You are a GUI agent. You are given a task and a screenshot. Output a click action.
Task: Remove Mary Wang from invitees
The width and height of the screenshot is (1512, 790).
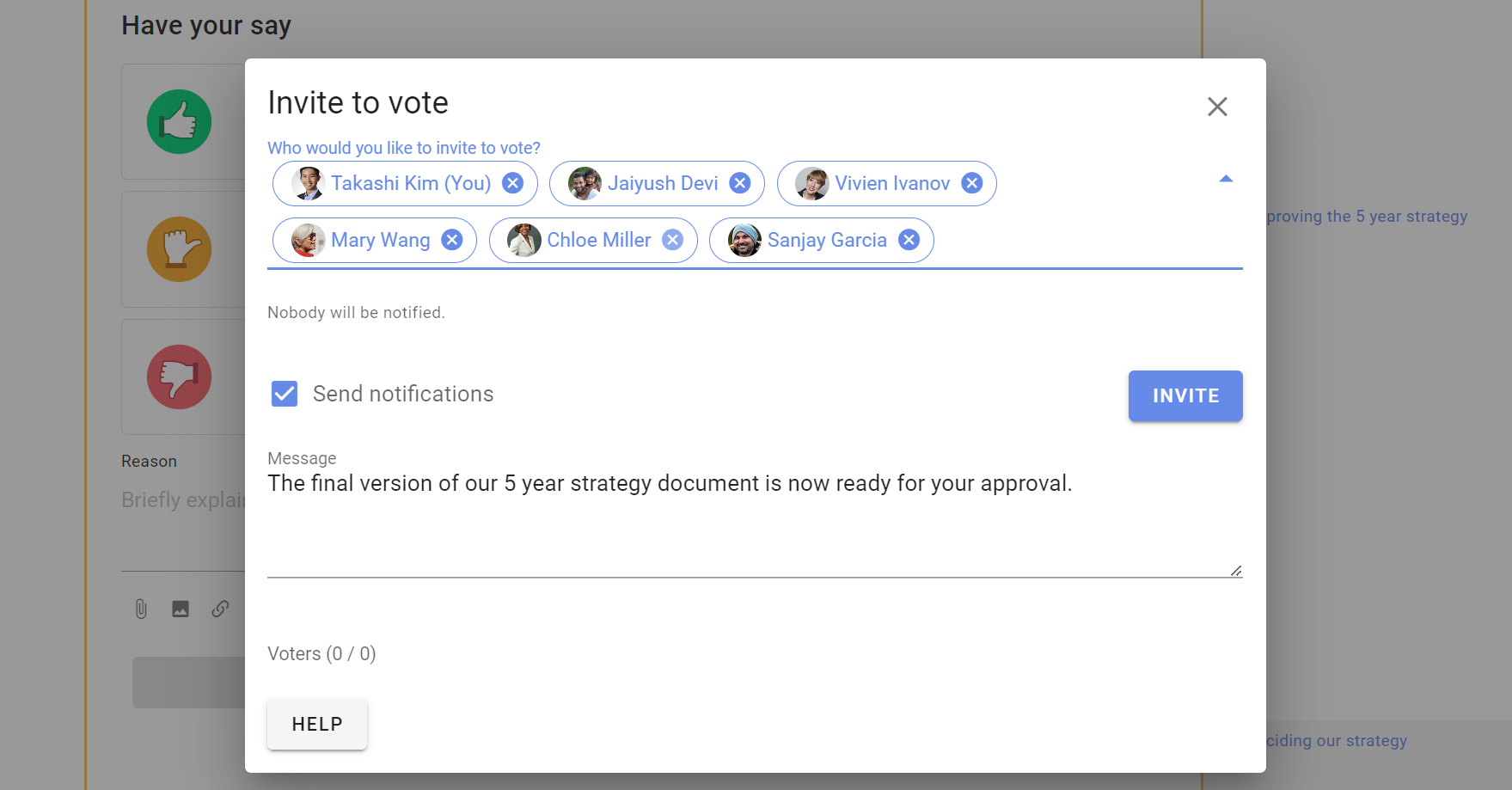tap(452, 240)
